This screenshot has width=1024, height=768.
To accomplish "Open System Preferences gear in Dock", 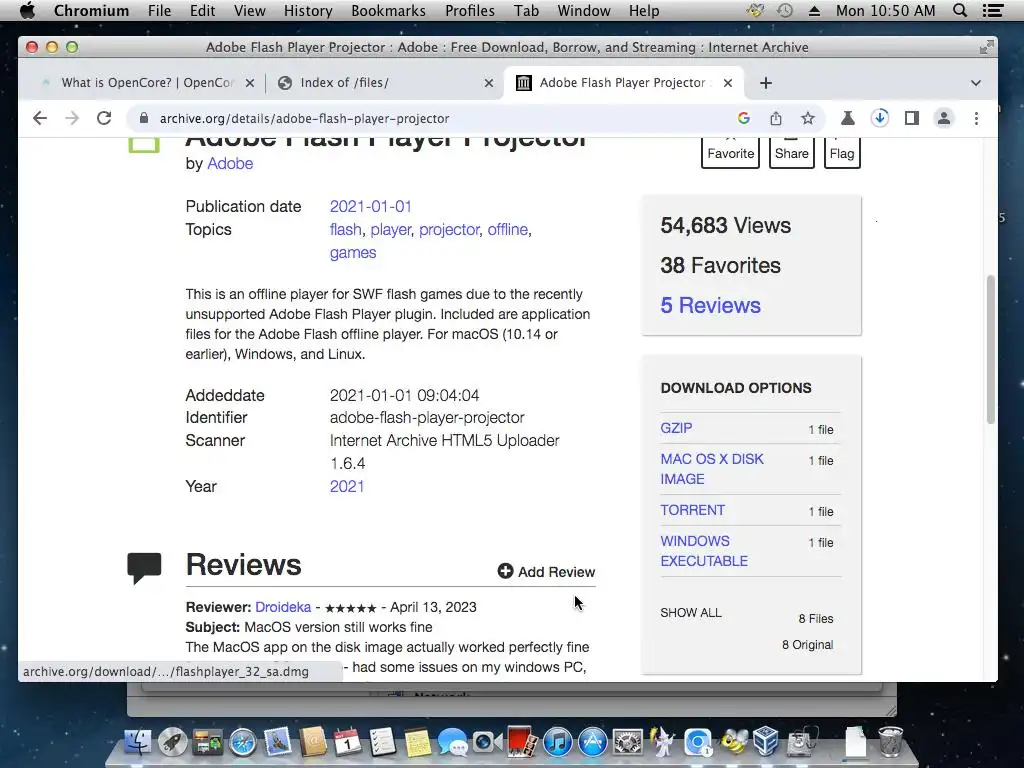I will click(628, 742).
